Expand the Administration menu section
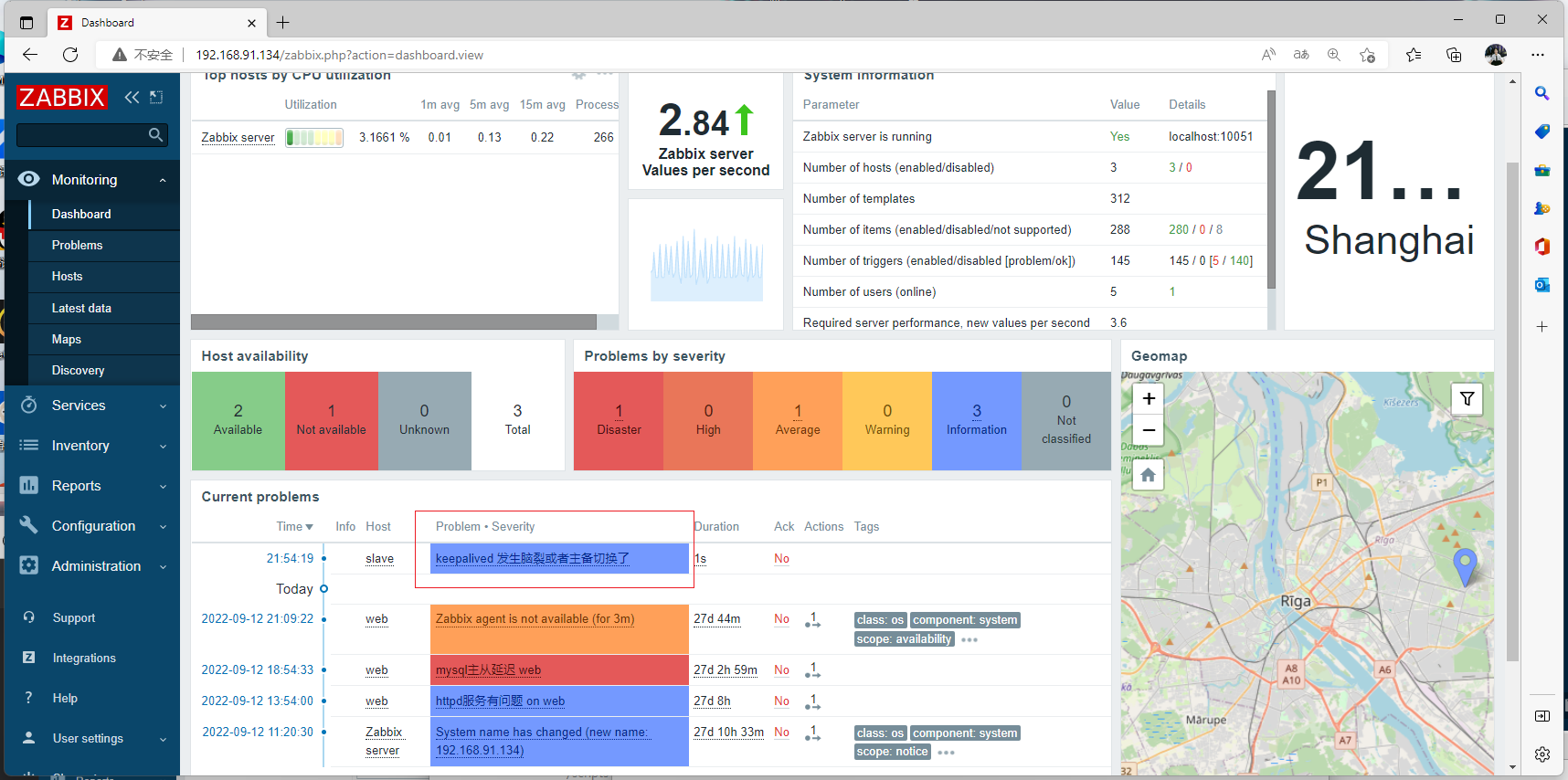This screenshot has height=780, width=1568. 164,566
